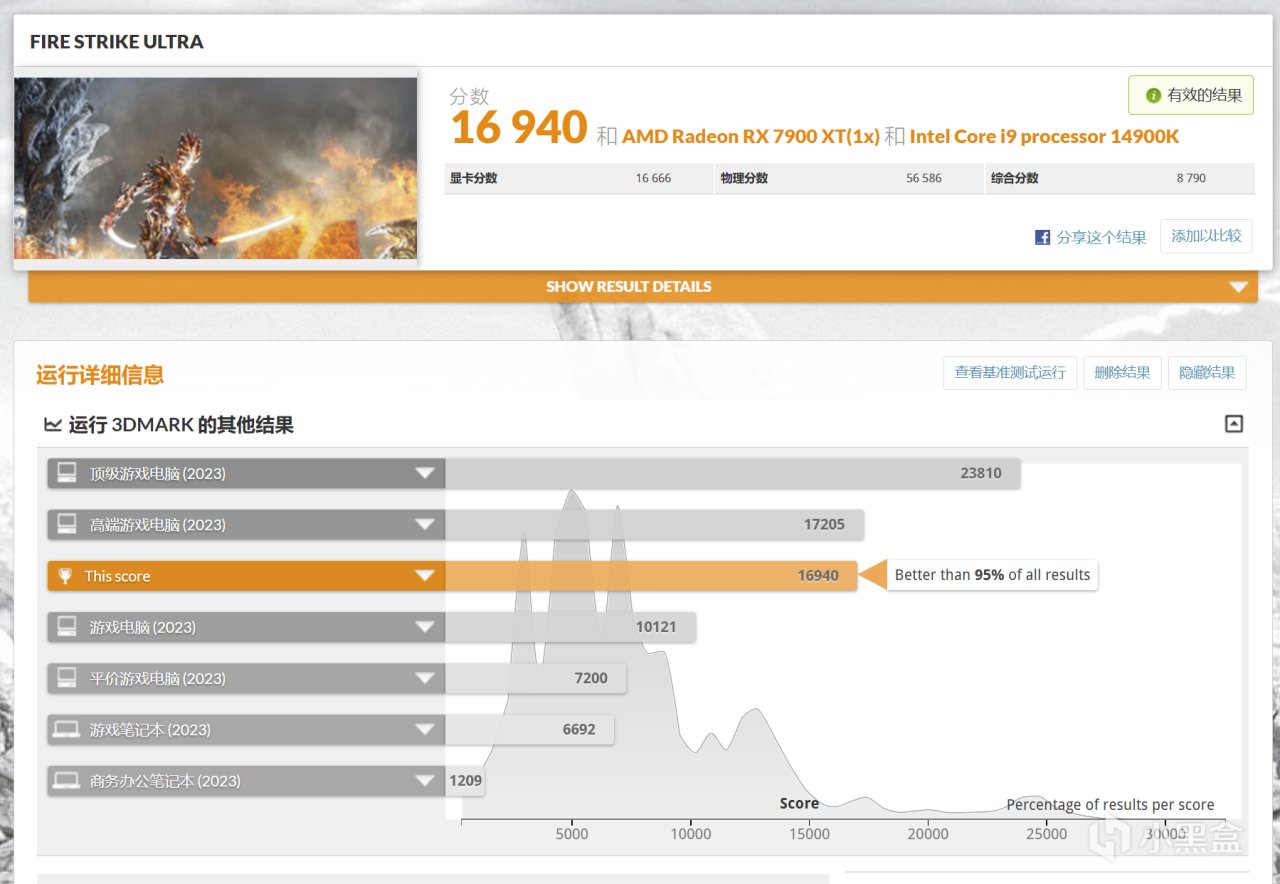
Task: Expand the 顶级游戏电脑 (2023) dropdown arrow
Action: [x=425, y=473]
